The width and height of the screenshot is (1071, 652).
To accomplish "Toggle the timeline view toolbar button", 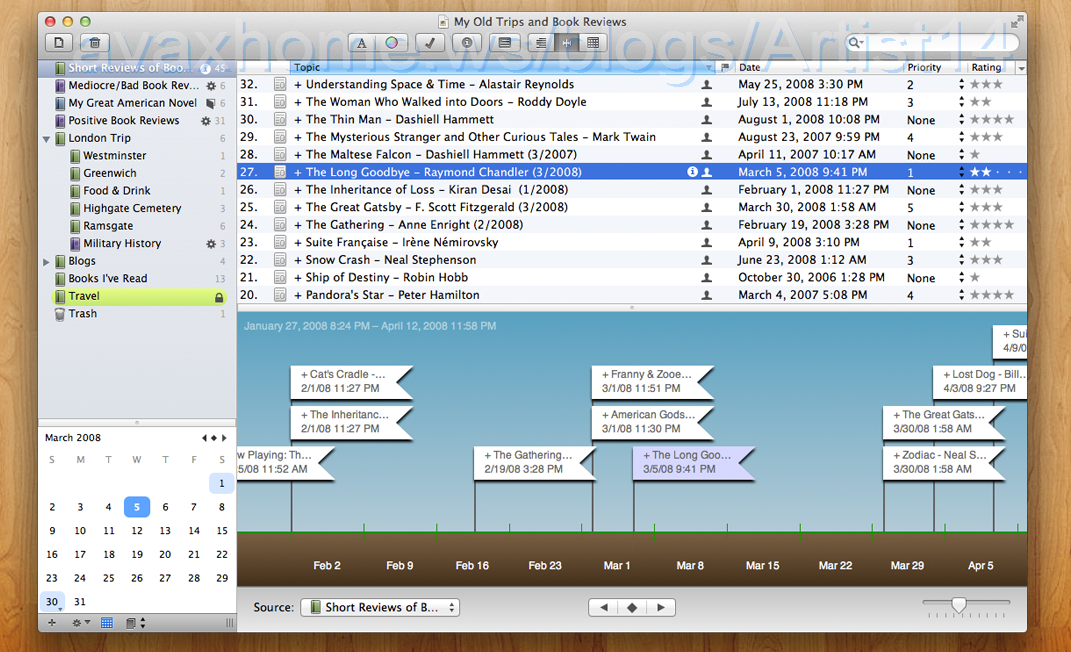I will (x=566, y=43).
